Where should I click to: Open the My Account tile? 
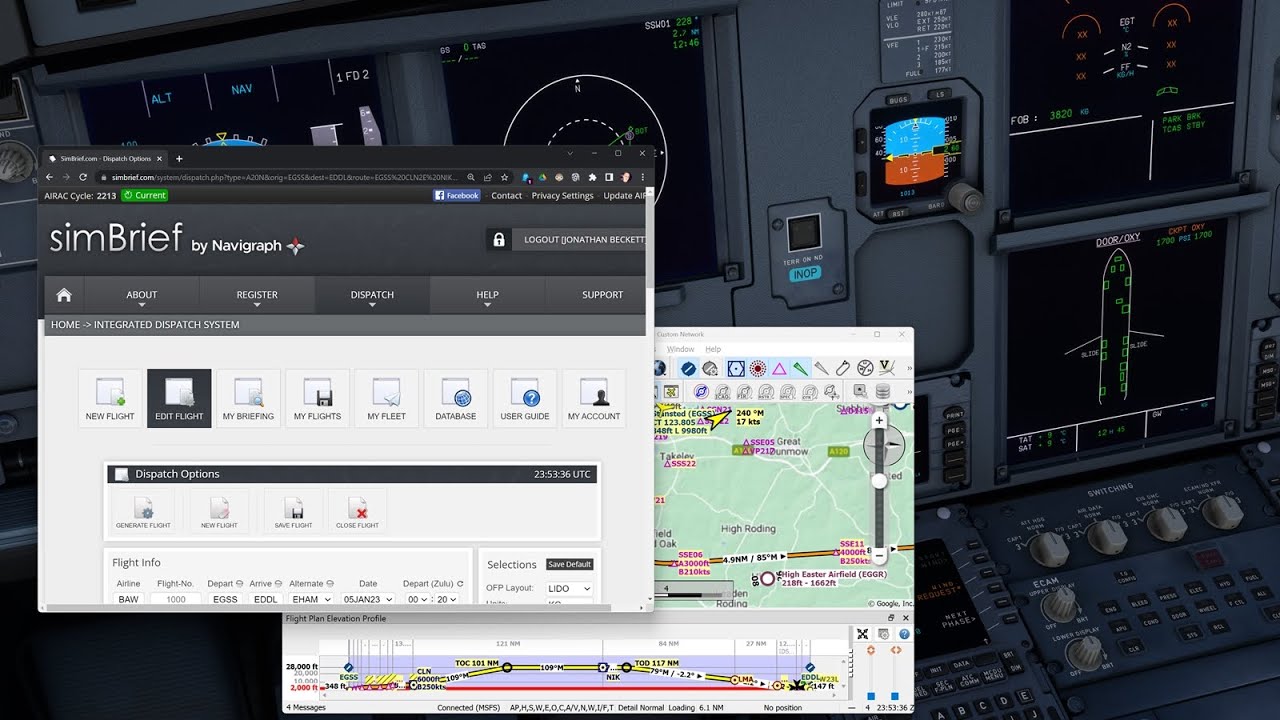point(594,398)
